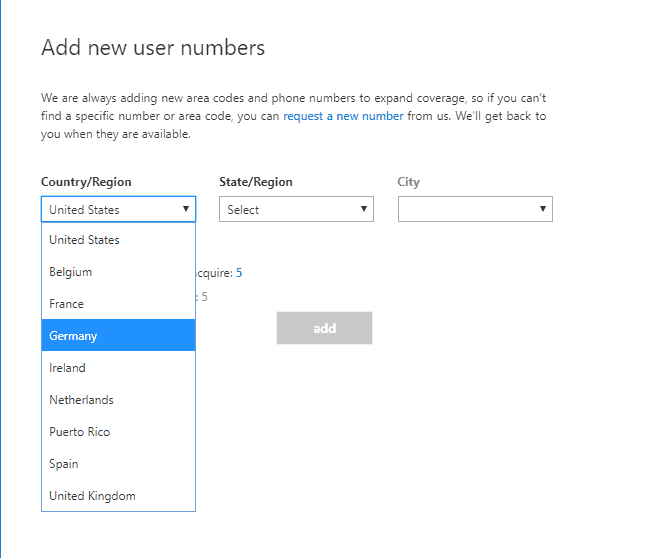Click the 'Add new user numbers' heading

coord(153,48)
